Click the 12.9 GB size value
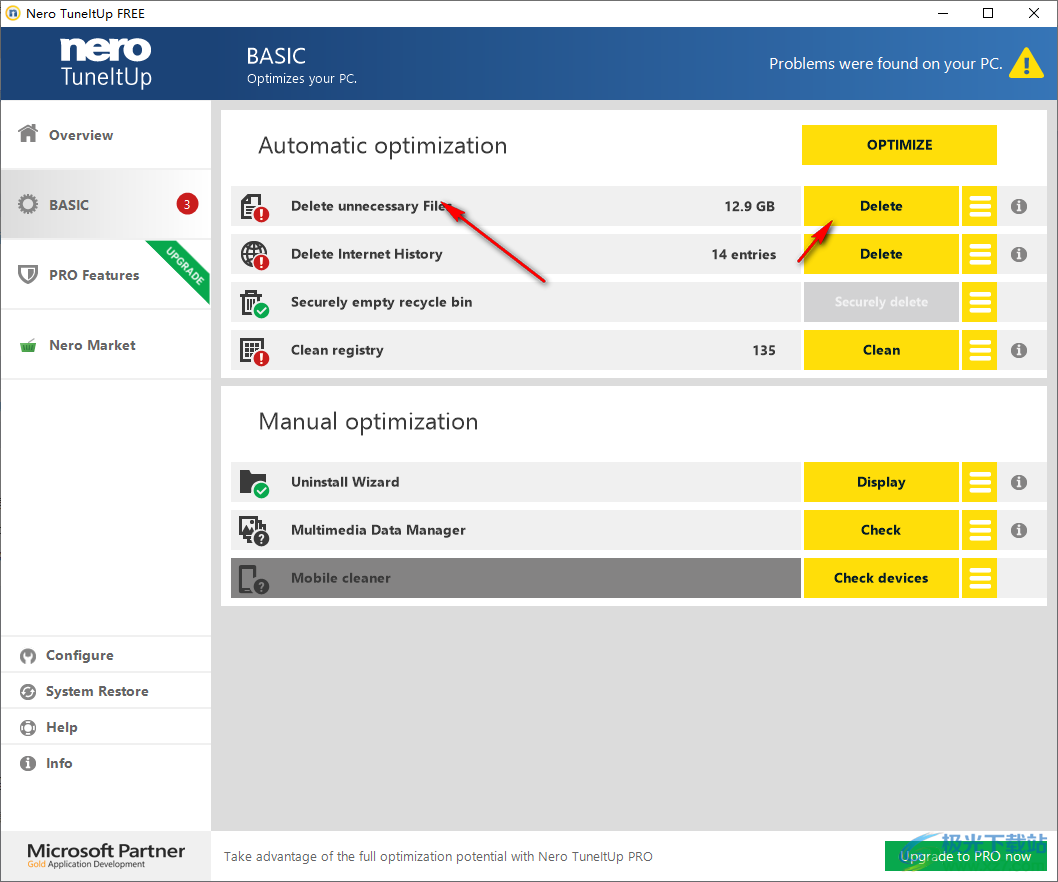Viewport: 1058px width, 882px height. pos(749,206)
